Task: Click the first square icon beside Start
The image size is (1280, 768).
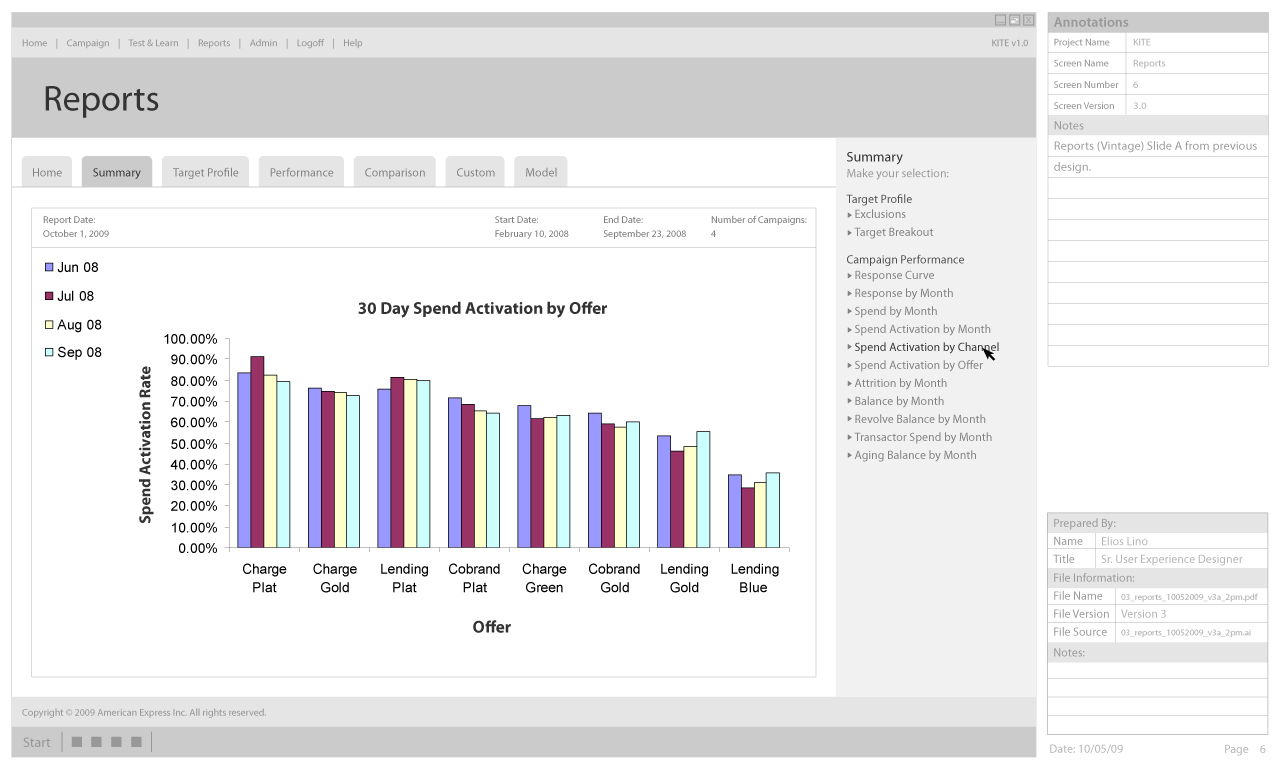Action: click(77, 742)
